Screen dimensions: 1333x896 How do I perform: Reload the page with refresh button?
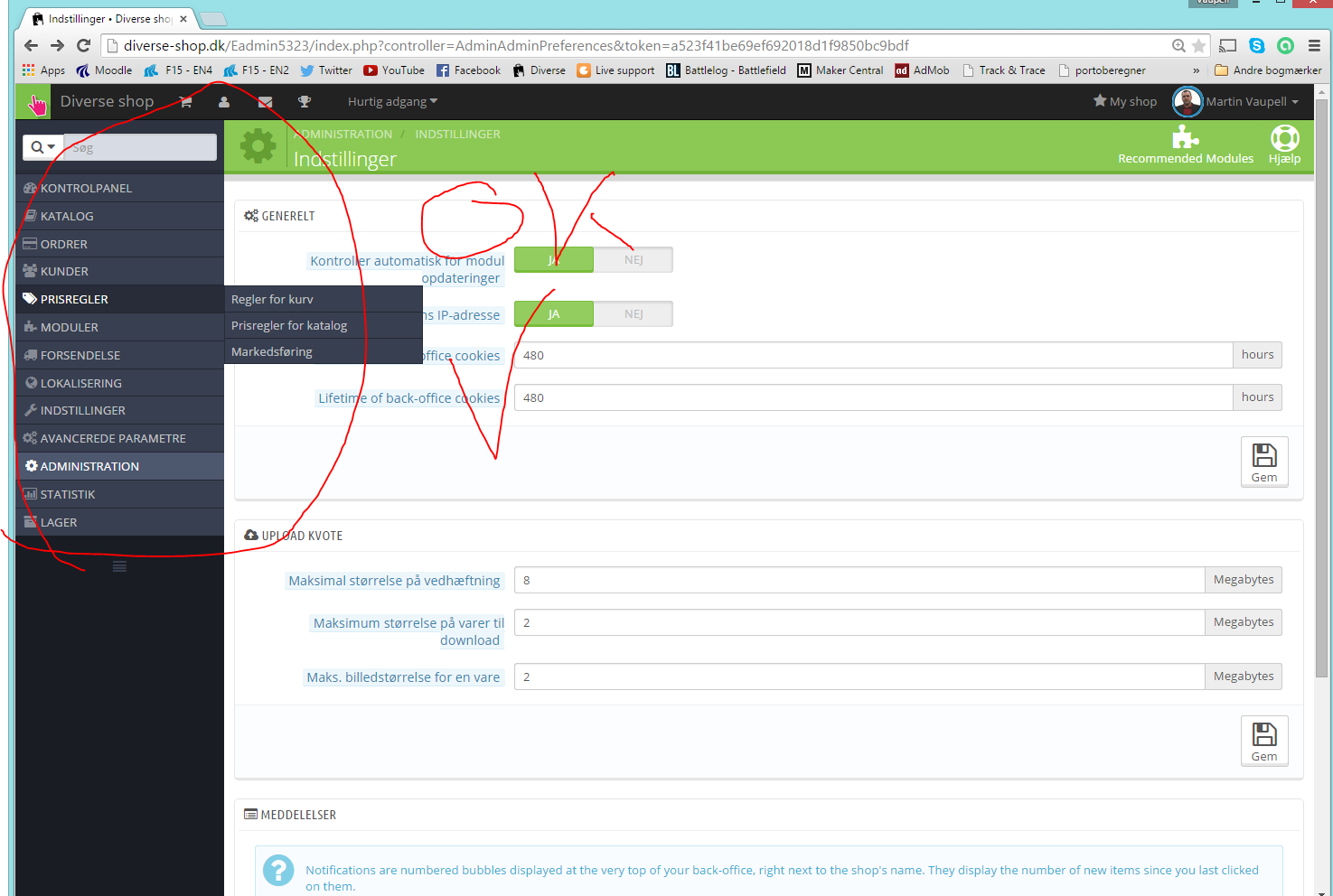click(x=83, y=45)
